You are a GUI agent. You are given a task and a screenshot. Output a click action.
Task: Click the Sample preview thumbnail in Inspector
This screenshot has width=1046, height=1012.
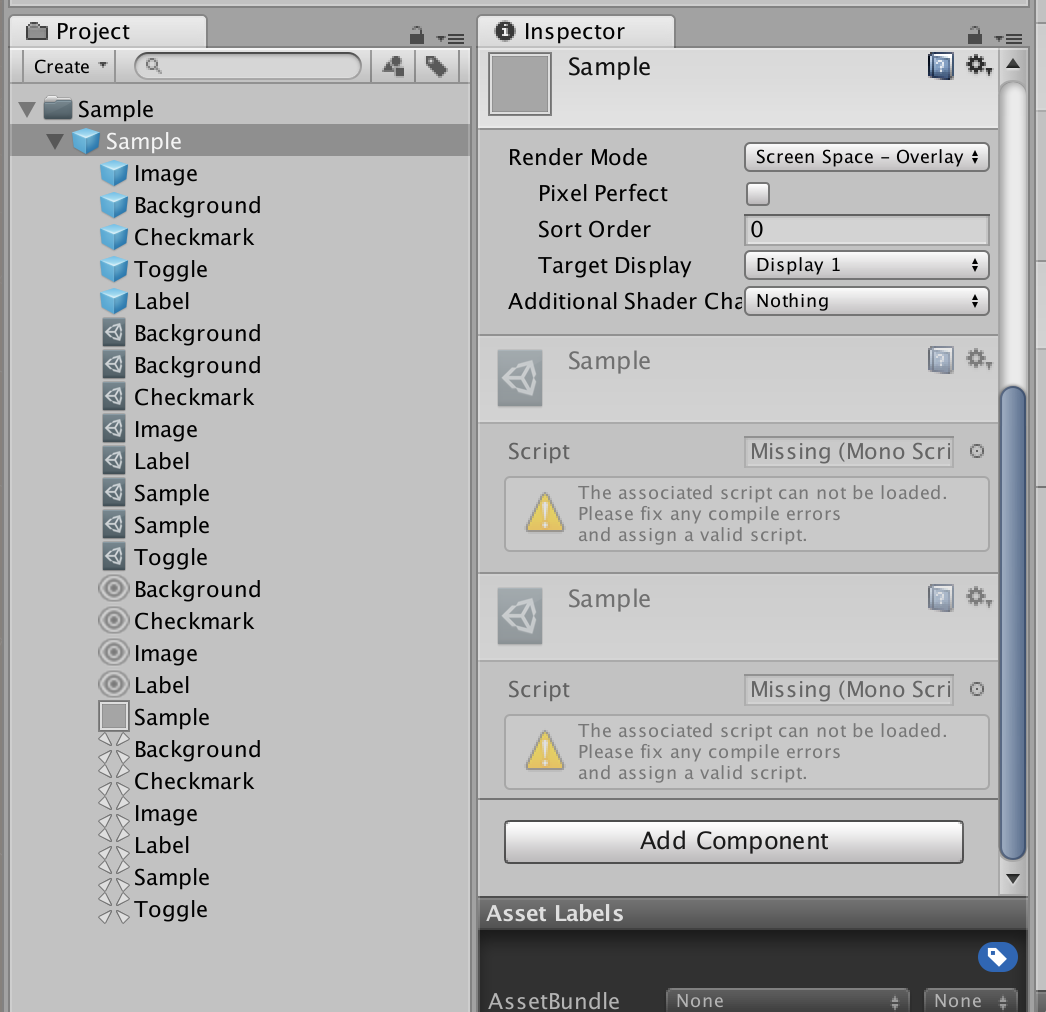pos(520,84)
